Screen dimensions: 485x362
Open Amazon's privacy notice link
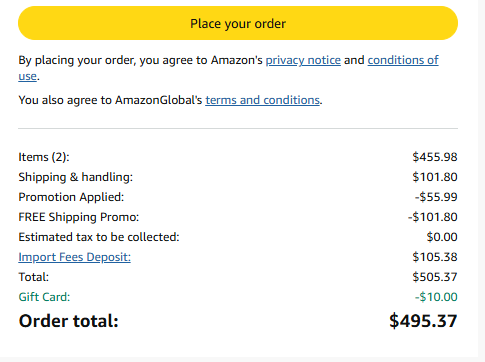[303, 60]
